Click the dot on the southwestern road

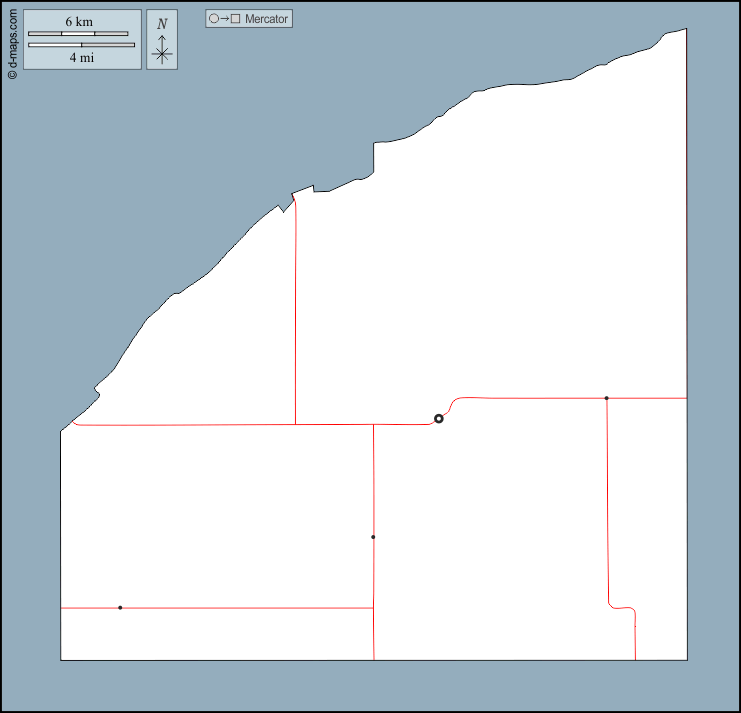(120, 607)
